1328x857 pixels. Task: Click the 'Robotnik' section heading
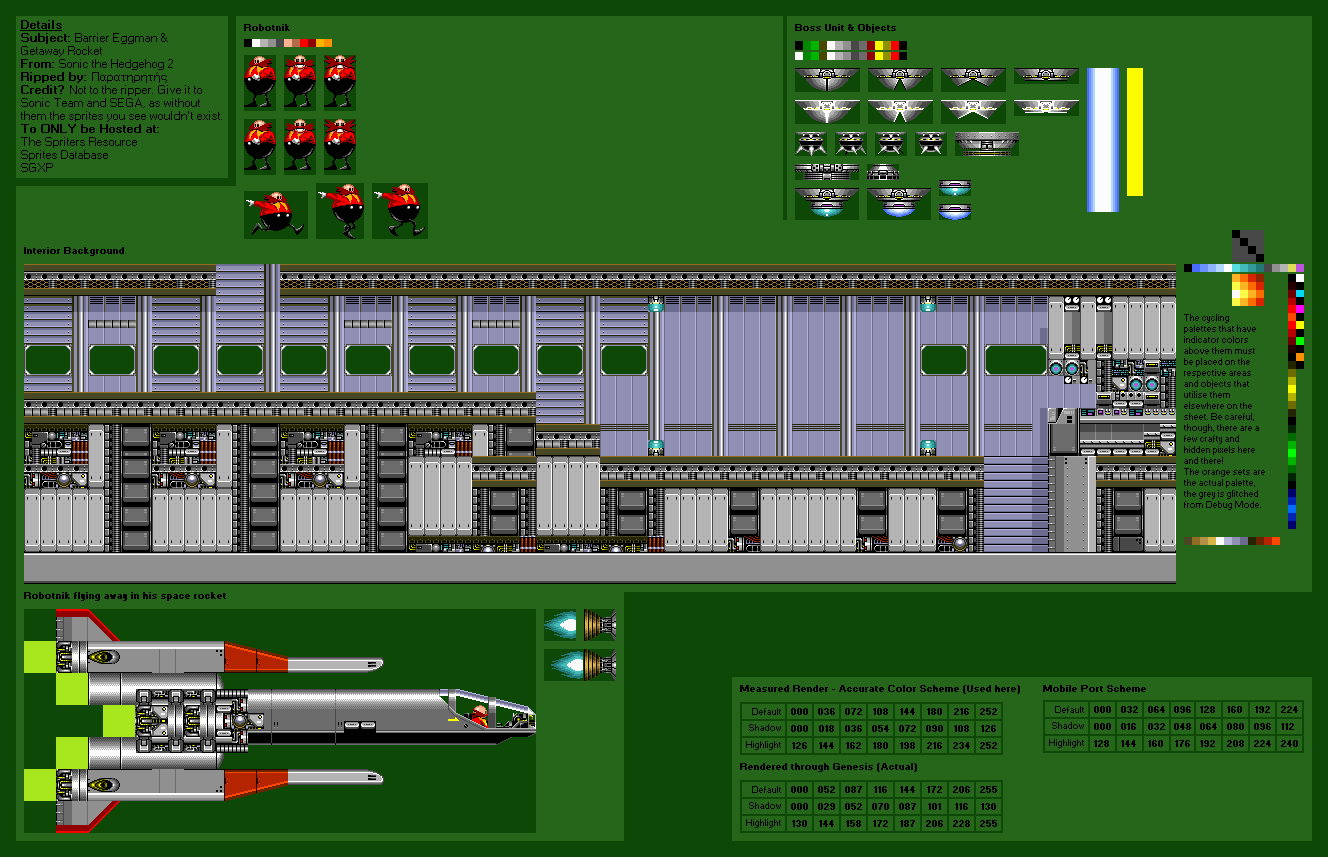click(268, 28)
